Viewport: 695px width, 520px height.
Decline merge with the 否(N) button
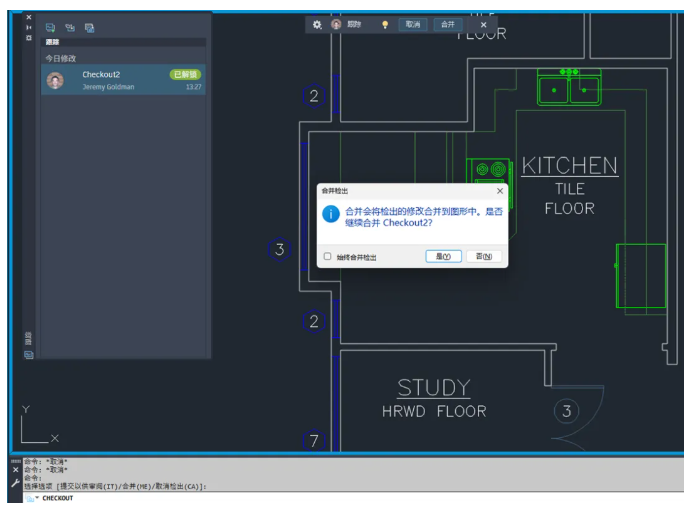pos(483,257)
